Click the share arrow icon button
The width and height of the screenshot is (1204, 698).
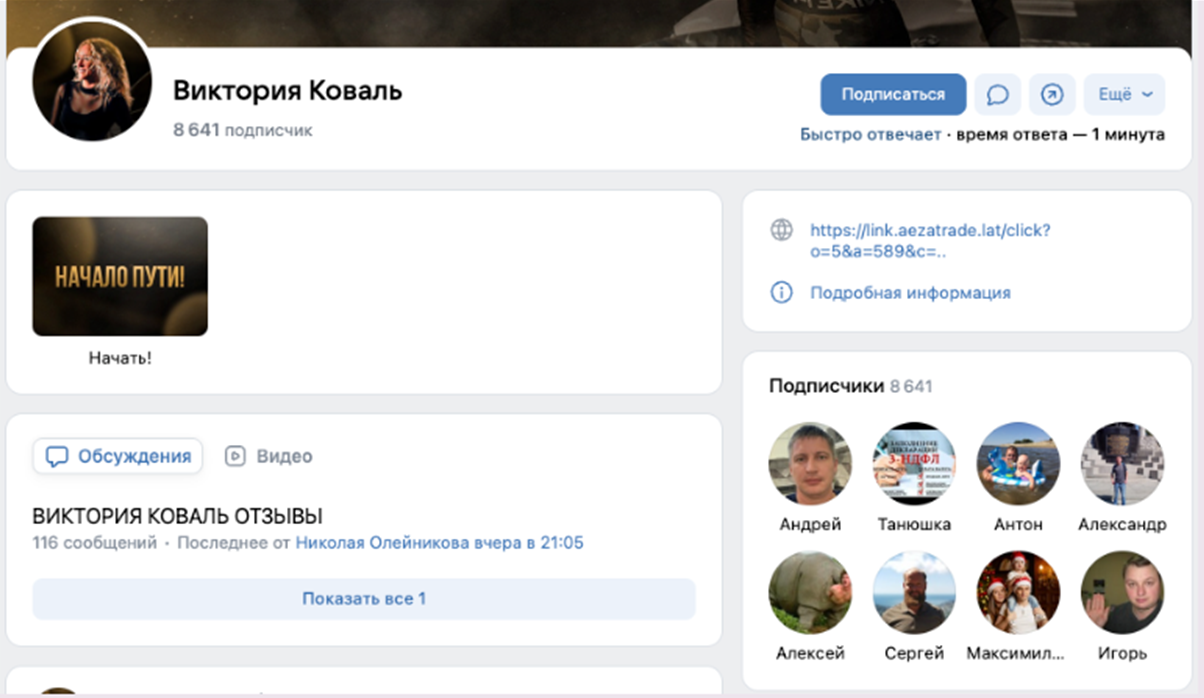1052,94
